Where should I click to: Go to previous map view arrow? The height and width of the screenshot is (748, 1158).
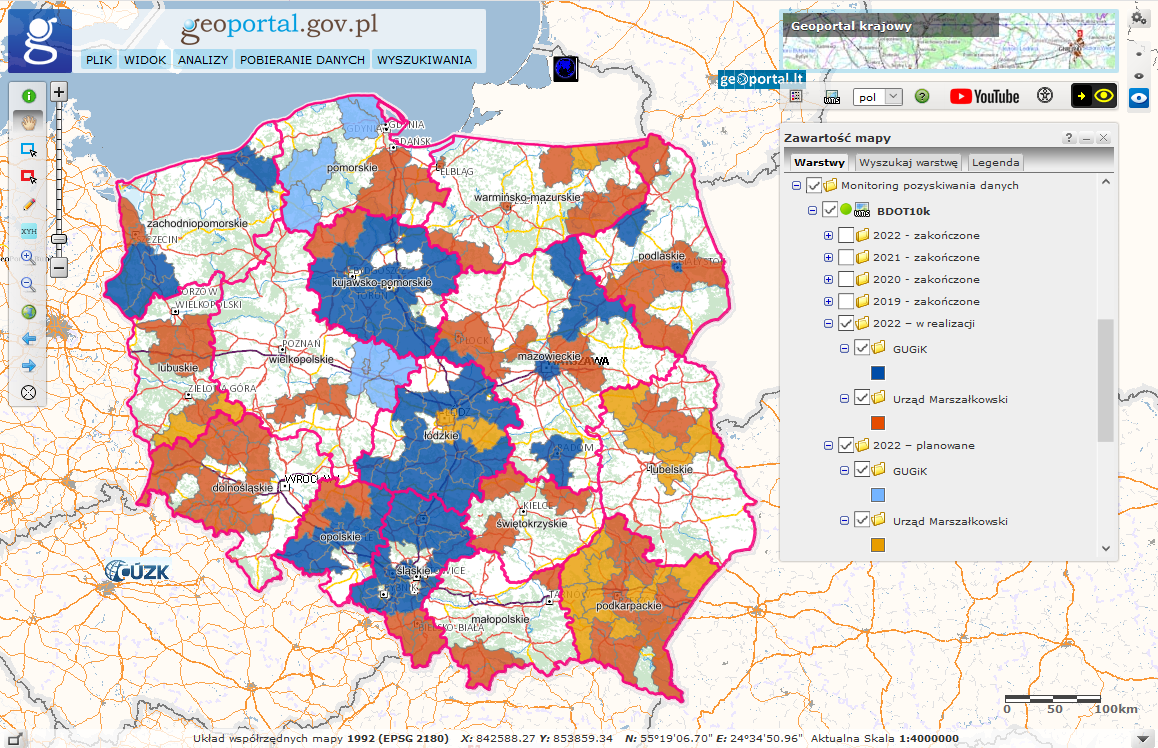29,339
